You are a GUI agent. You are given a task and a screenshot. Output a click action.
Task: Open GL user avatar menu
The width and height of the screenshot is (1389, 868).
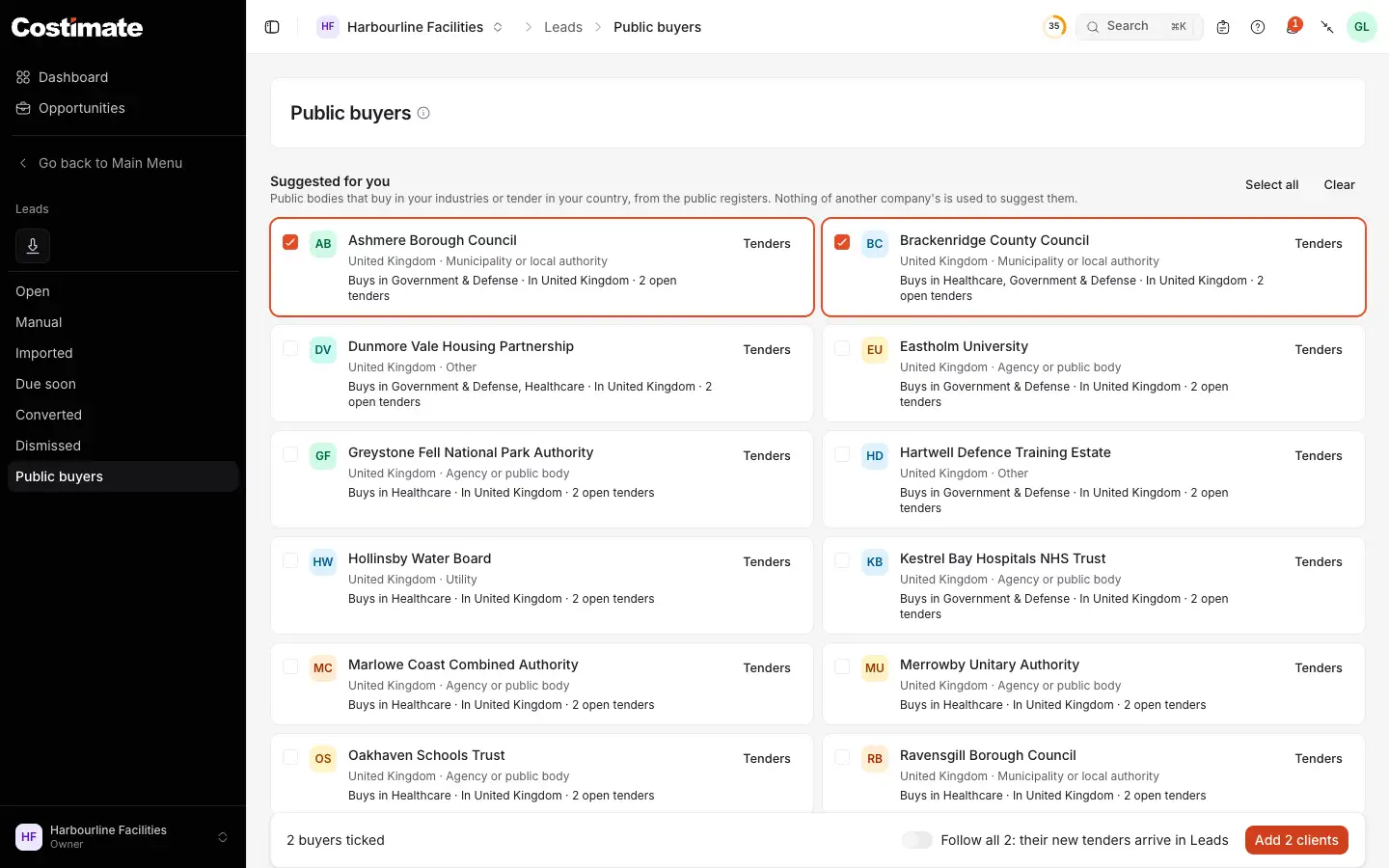pyautogui.click(x=1362, y=27)
